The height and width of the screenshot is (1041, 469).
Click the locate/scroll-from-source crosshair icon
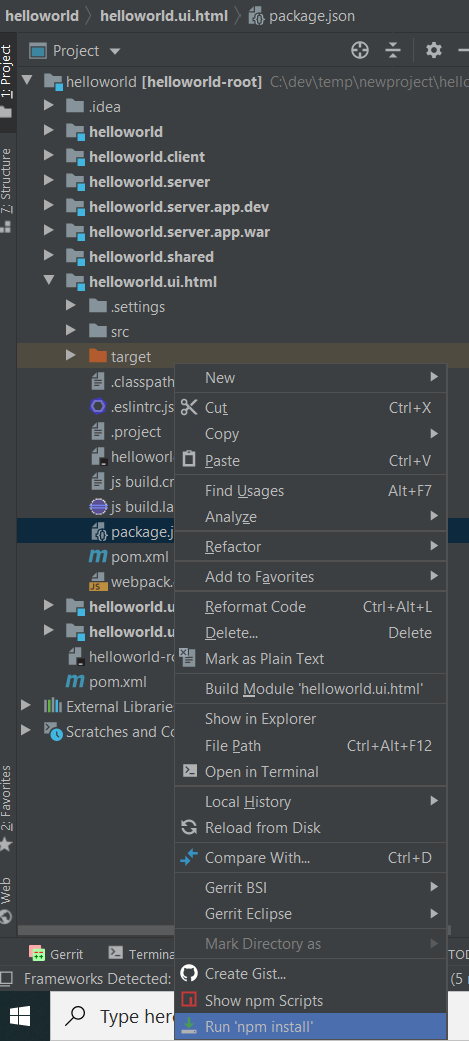point(359,50)
